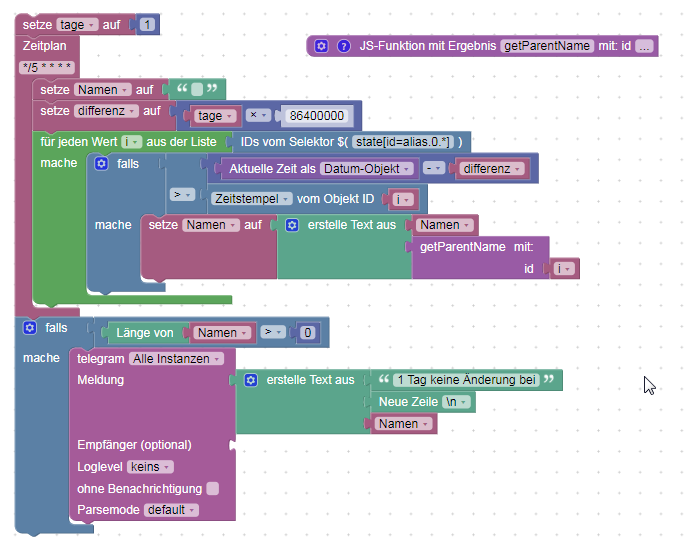Screen dimensions: 695x537
Task: Open 'Namen' dropdown in 'Länge von' block
Action: [x=222, y=333]
